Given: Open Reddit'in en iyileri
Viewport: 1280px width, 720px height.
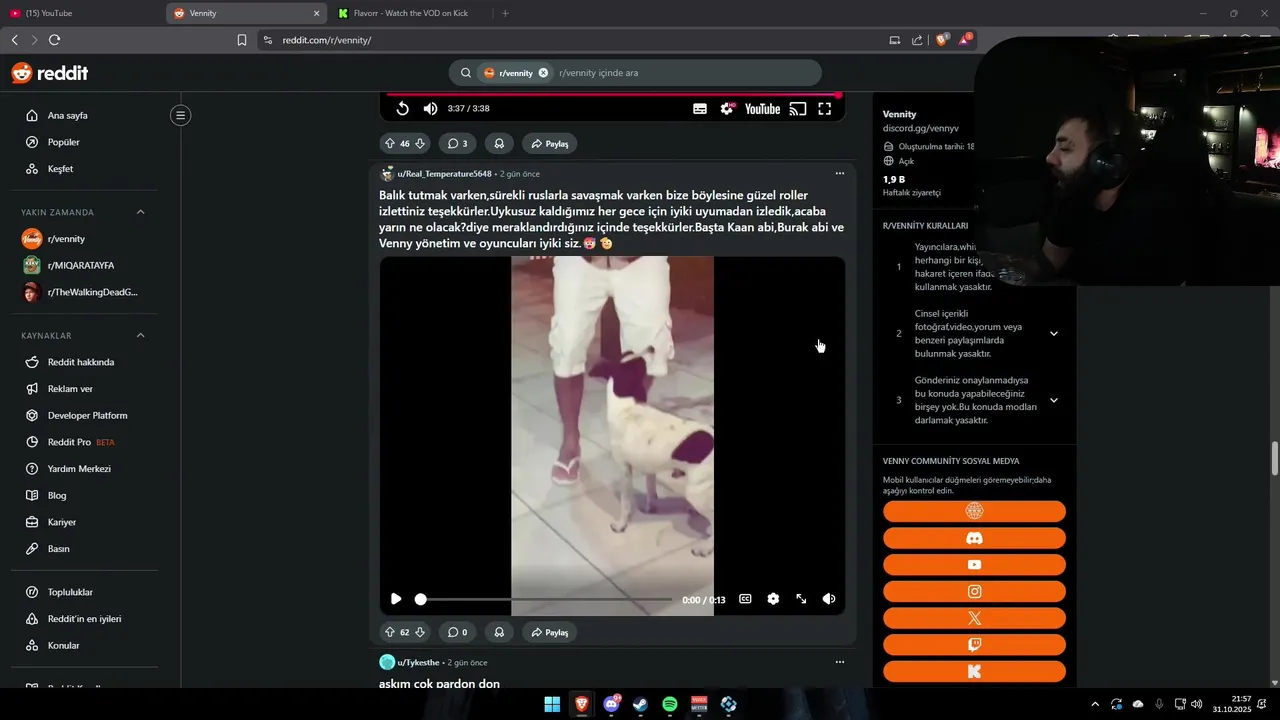Looking at the screenshot, I should click(84, 619).
